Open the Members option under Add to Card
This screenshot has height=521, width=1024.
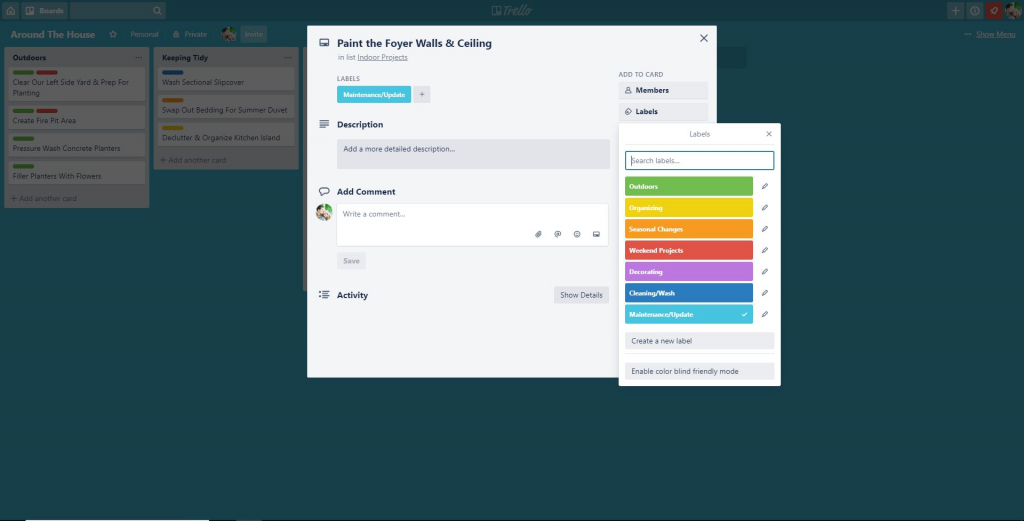[x=663, y=90]
